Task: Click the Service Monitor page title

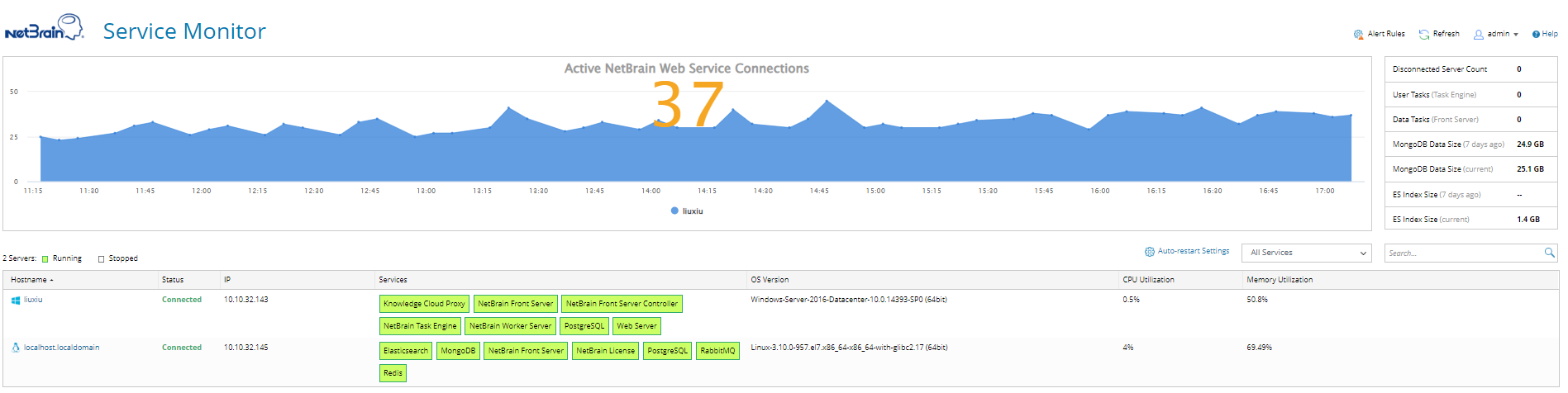Action: [x=184, y=31]
